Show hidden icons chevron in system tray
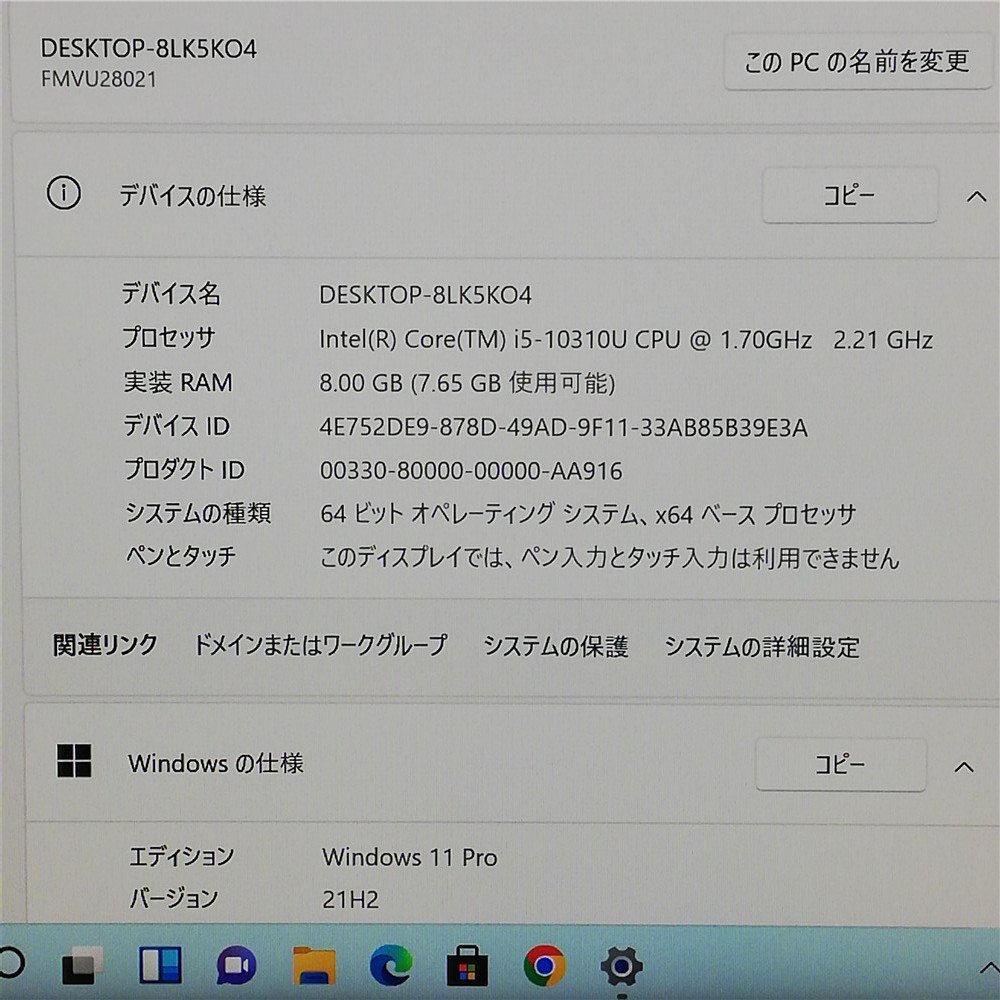Image resolution: width=1000 pixels, height=1000 pixels. (x=989, y=967)
